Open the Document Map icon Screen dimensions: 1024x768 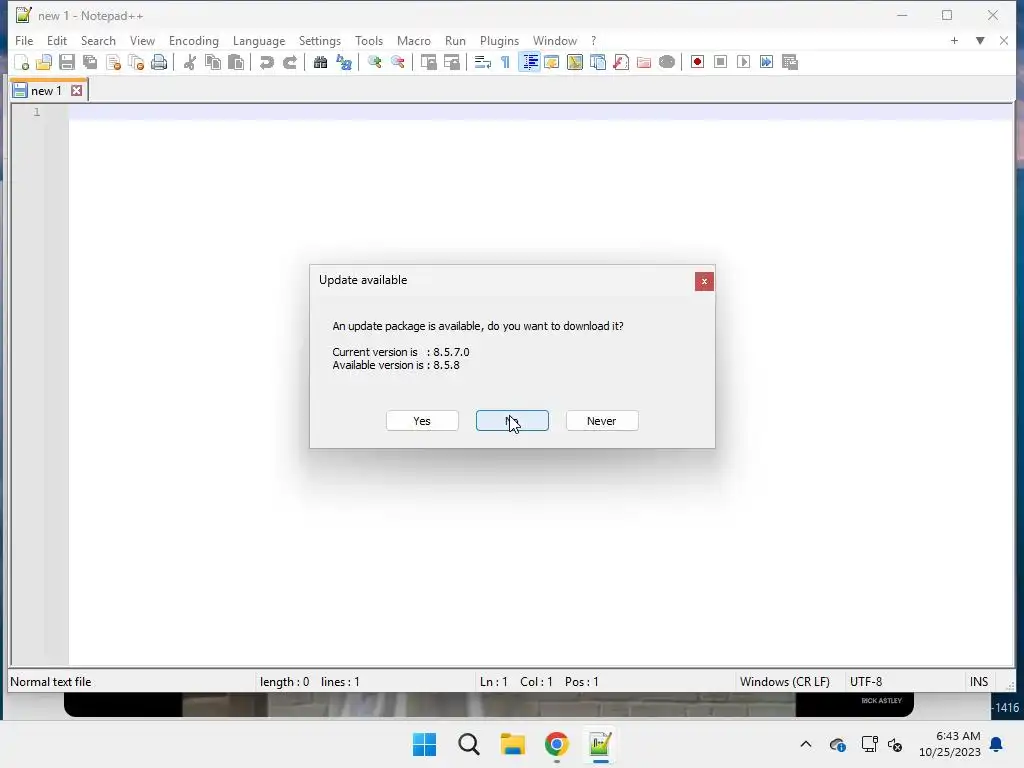[575, 62]
